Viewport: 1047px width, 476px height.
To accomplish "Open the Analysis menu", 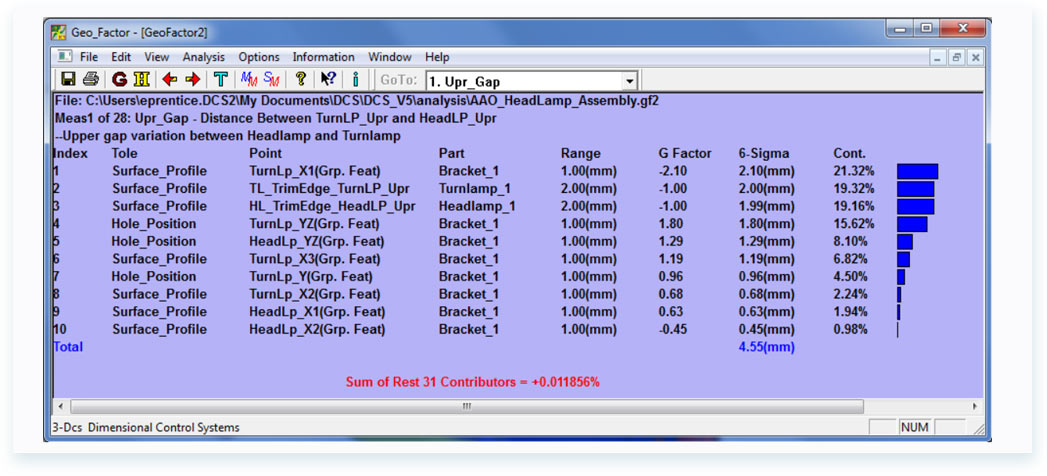I will tap(204, 57).
